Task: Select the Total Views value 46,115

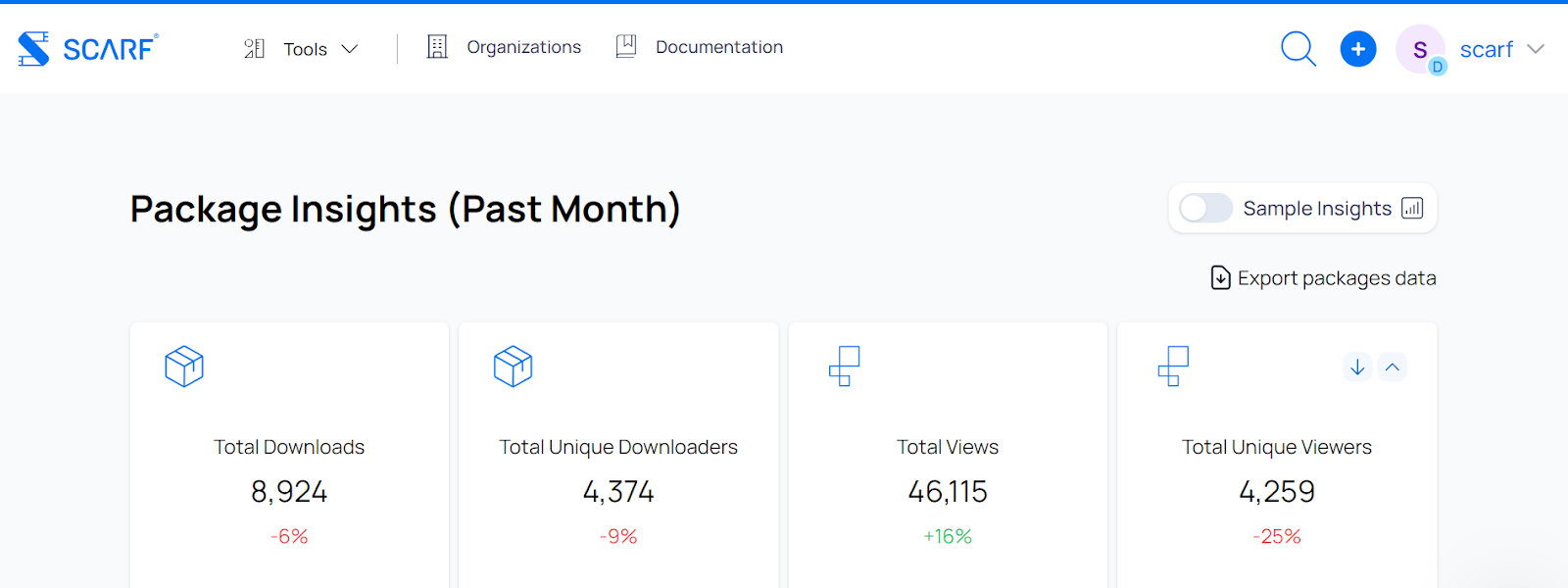Action: pos(948,491)
